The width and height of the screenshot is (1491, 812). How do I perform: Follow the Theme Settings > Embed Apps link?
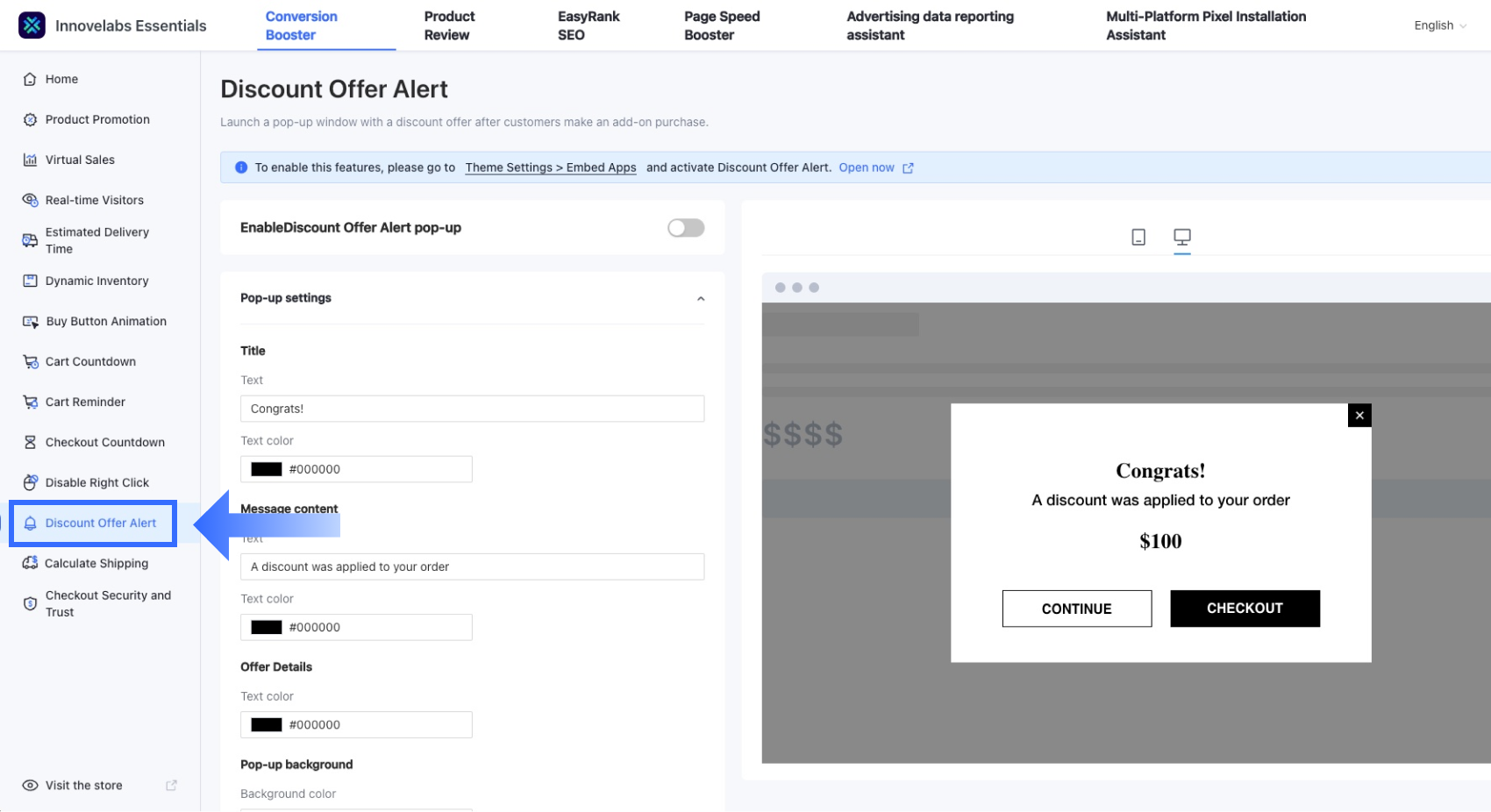[550, 167]
